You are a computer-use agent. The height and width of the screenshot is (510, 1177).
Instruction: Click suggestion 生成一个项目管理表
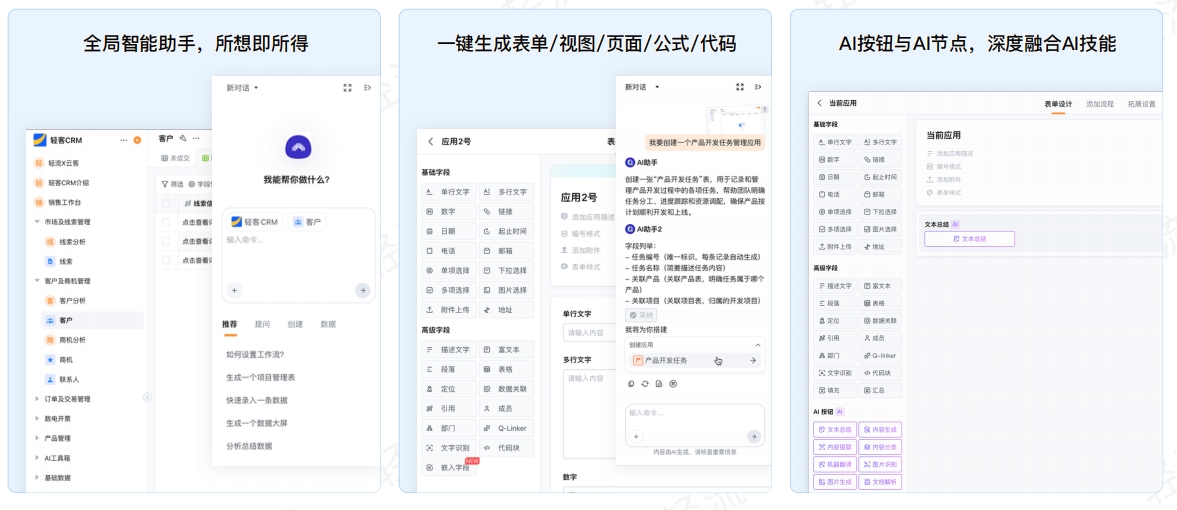coord(260,377)
